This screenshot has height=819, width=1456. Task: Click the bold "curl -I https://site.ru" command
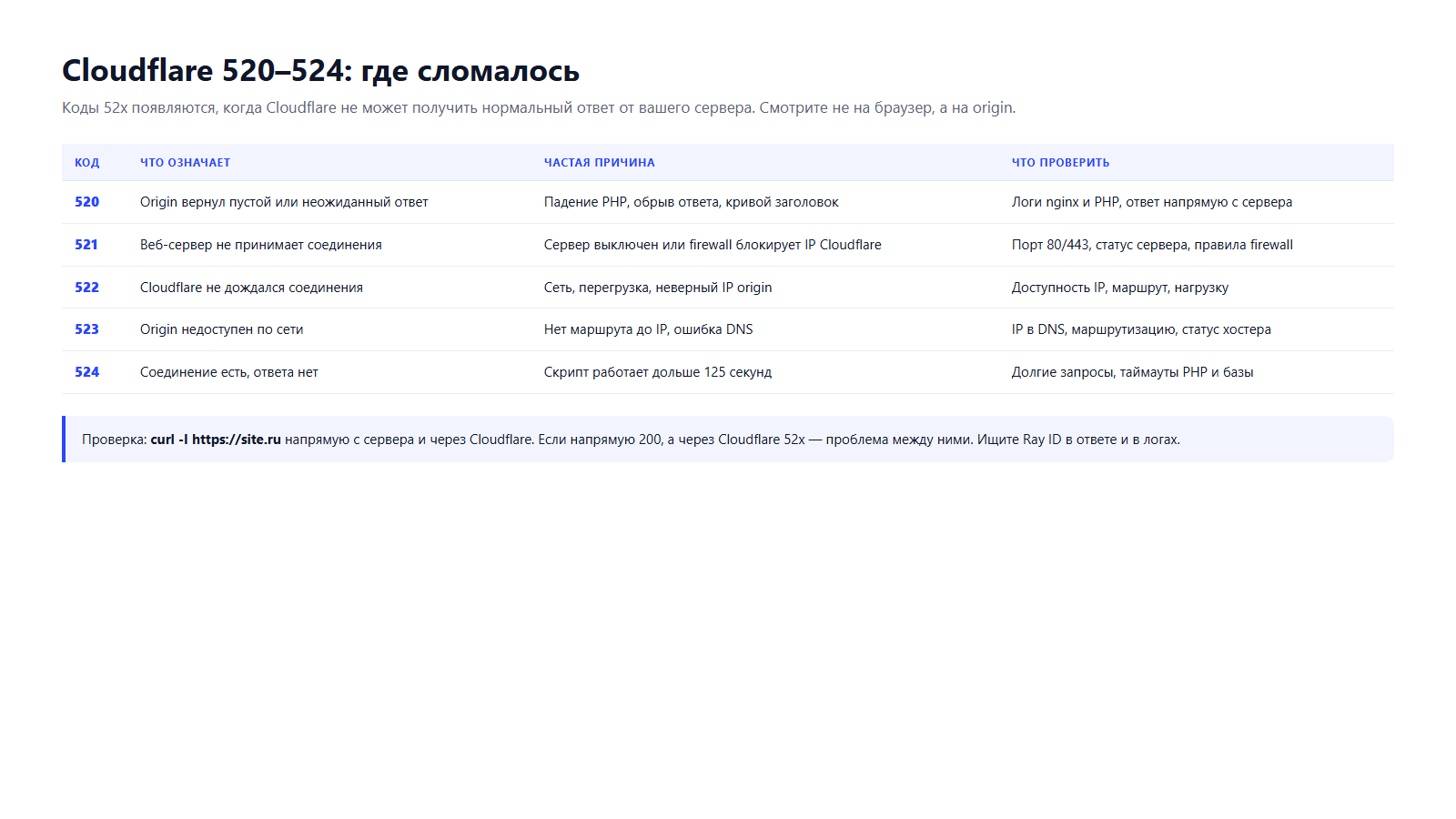(216, 440)
